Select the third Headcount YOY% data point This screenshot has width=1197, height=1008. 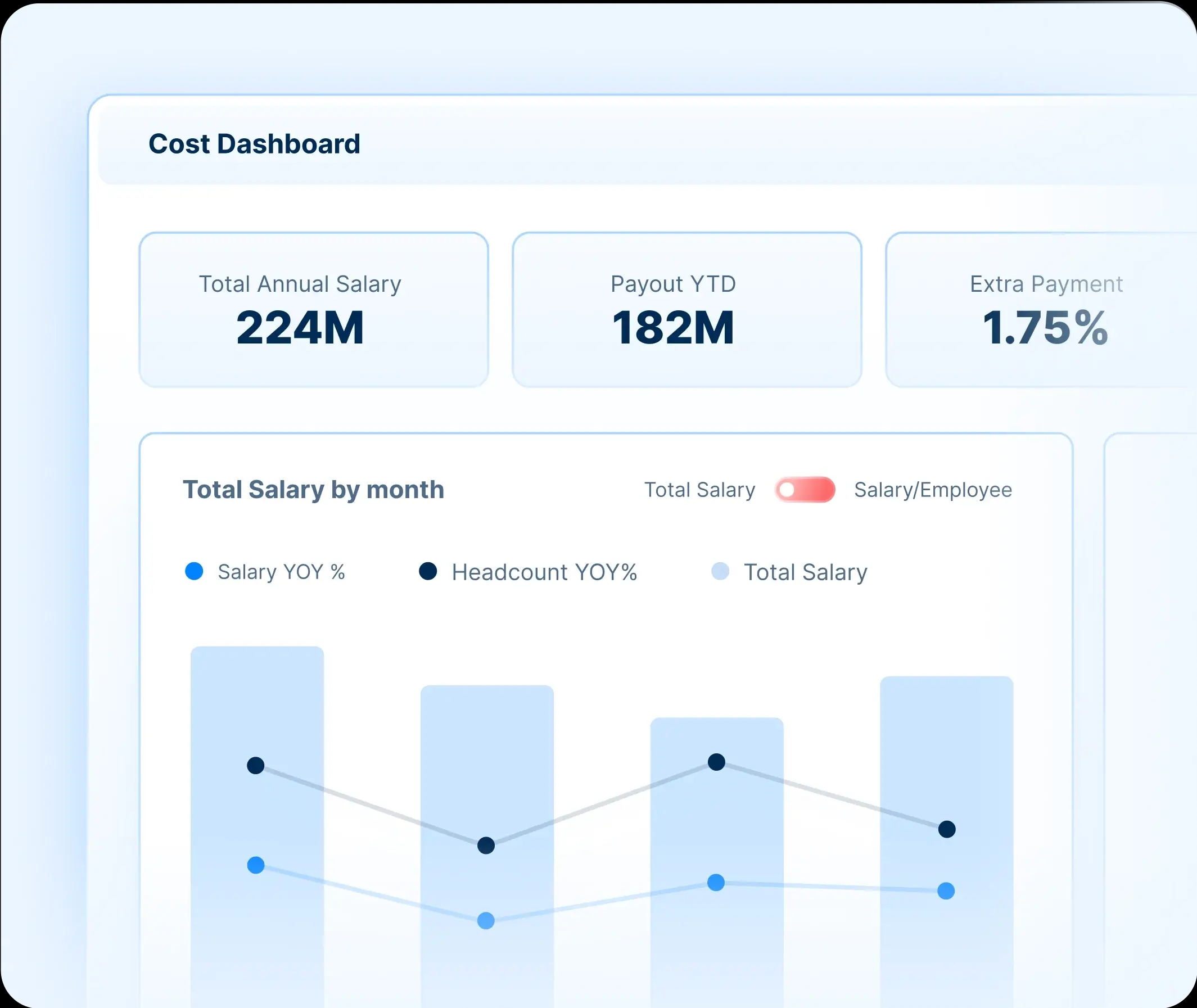click(x=716, y=762)
